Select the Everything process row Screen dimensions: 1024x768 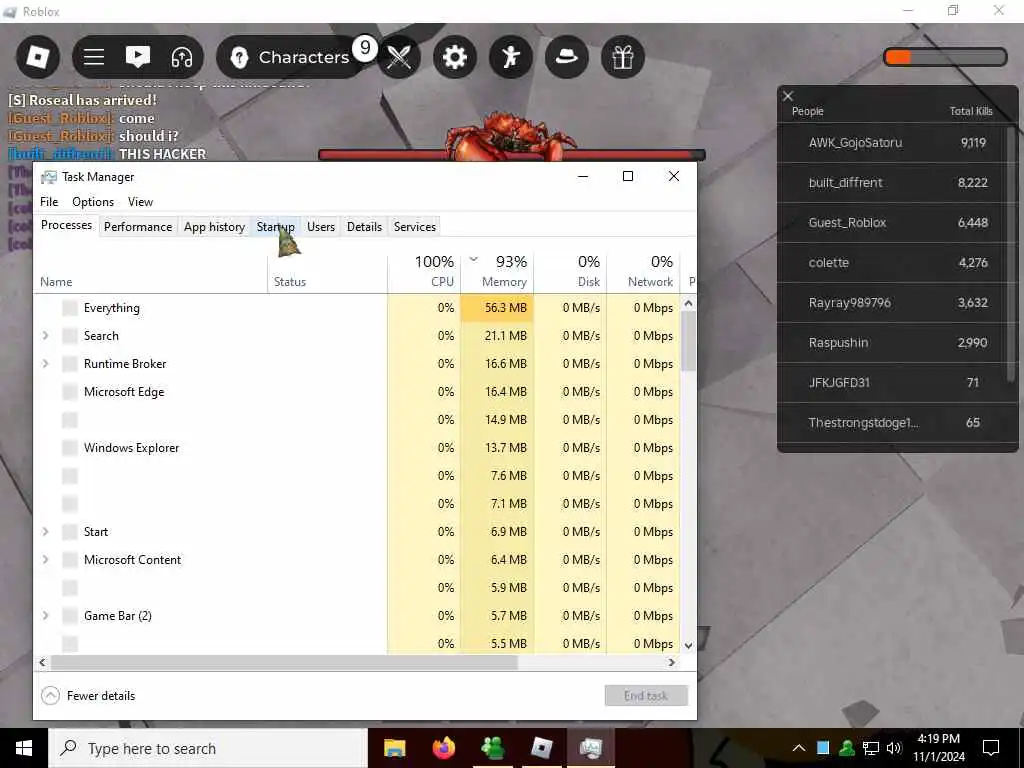tap(357, 308)
